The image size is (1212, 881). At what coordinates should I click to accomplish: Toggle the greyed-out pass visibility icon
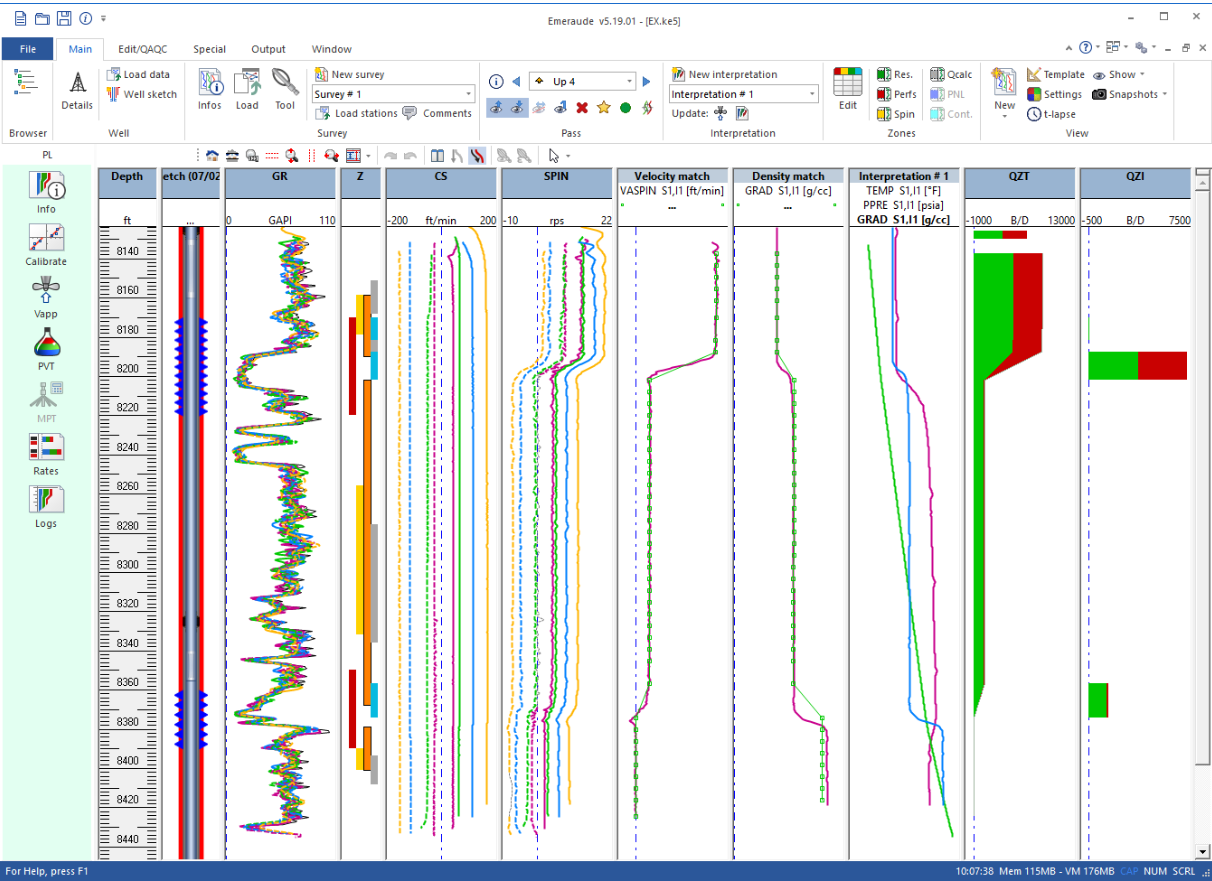tap(539, 108)
